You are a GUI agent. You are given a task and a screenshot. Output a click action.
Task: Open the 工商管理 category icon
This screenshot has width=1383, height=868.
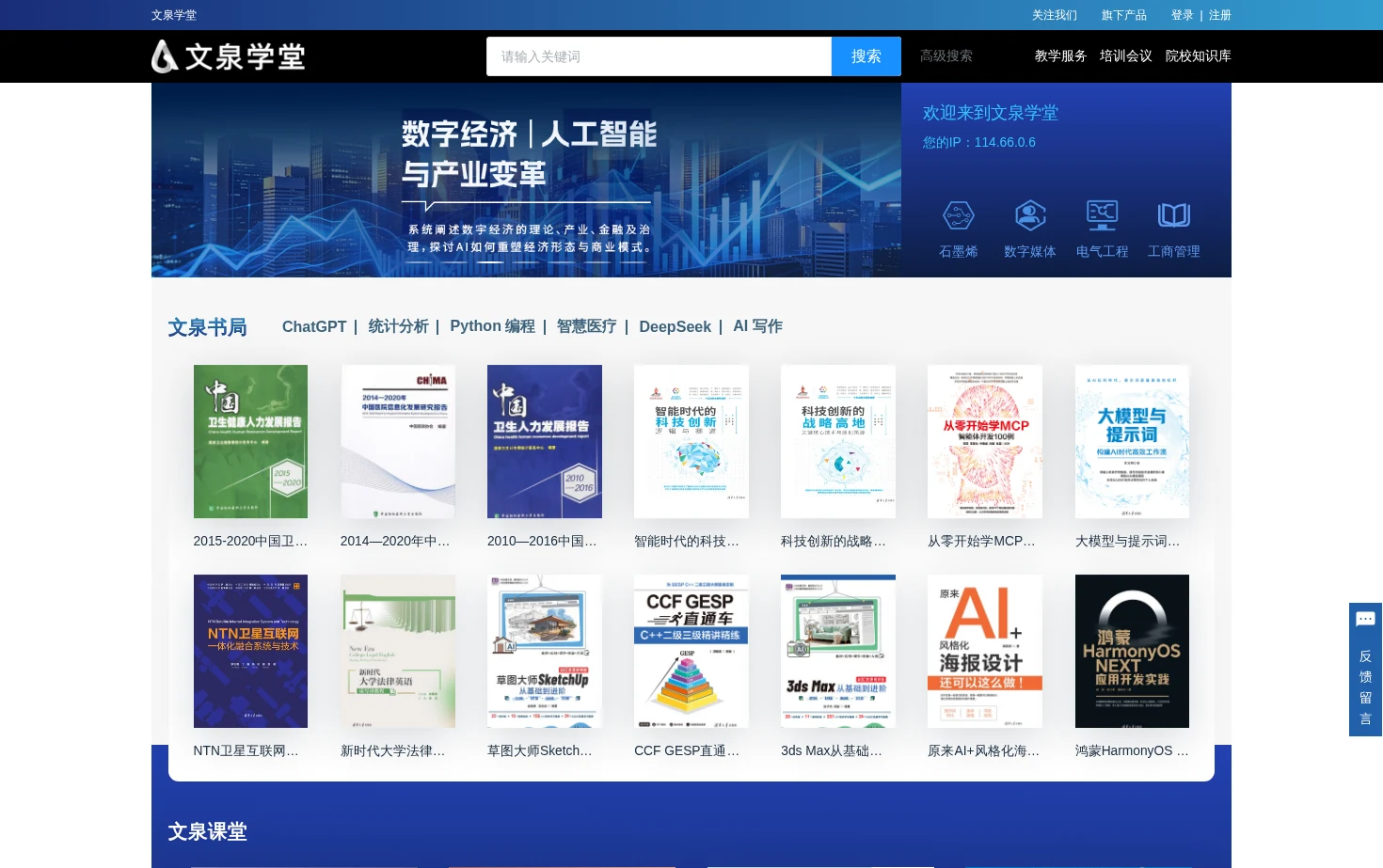point(1174,216)
